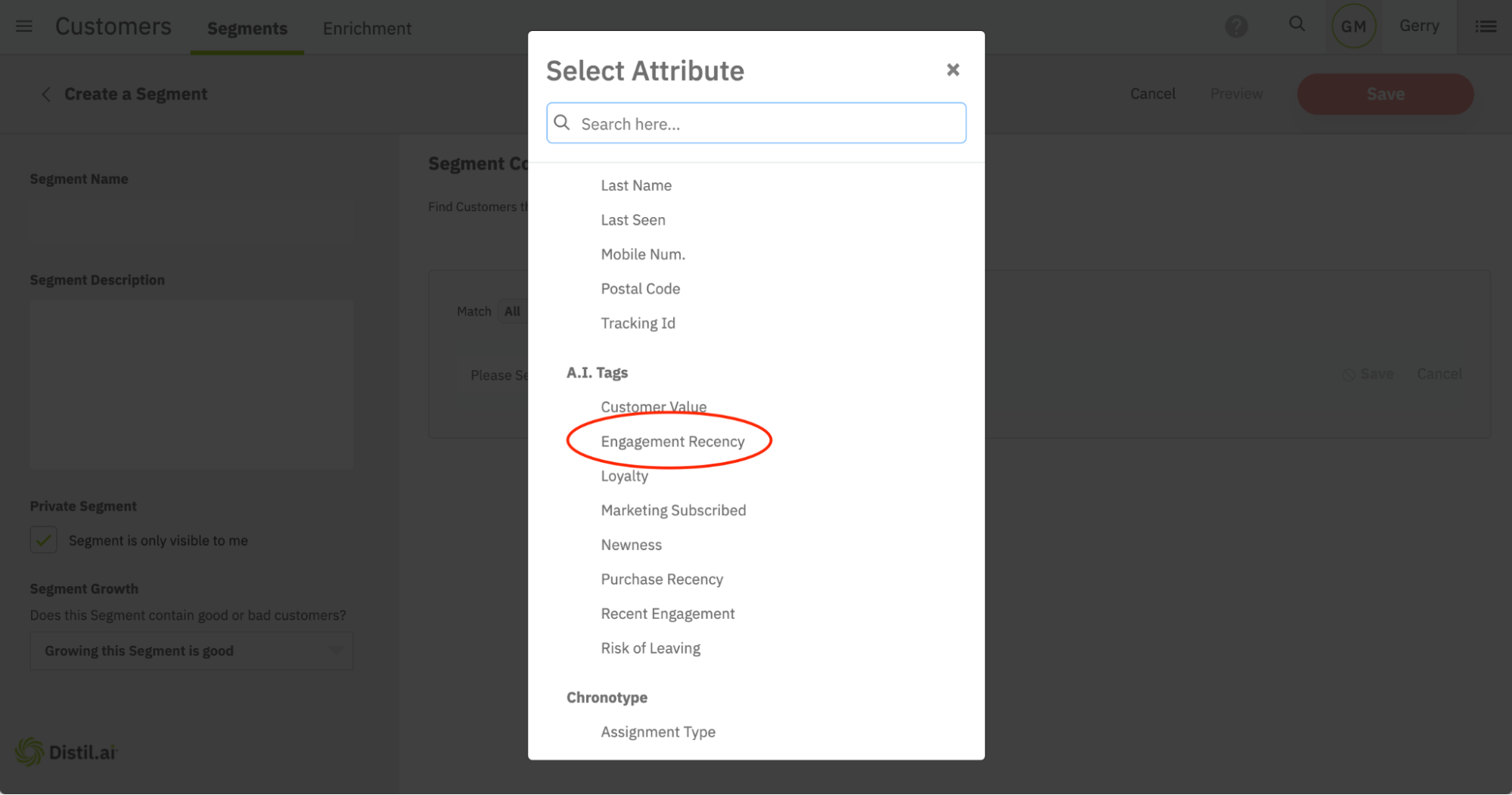
Task: Select the Engagement Recency attribute
Action: pyautogui.click(x=672, y=442)
